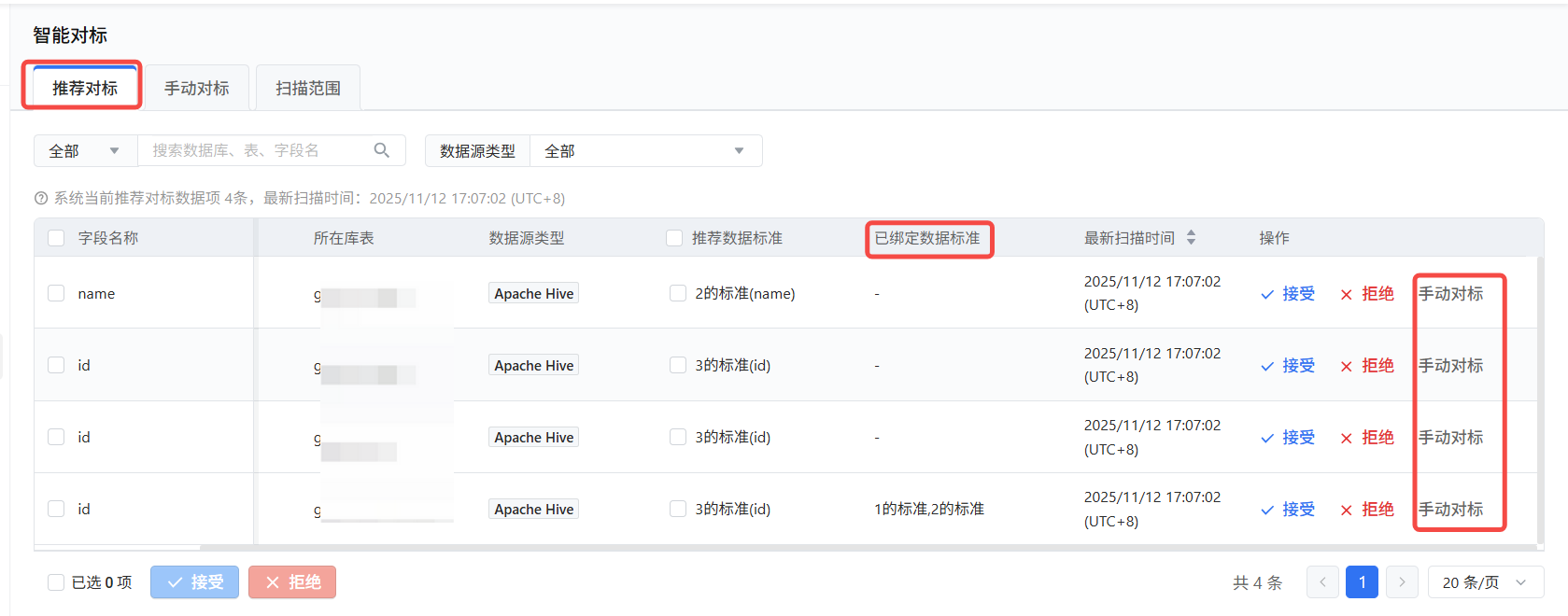Focus the 搜索数据库、表、字段名 search box

coord(252,151)
